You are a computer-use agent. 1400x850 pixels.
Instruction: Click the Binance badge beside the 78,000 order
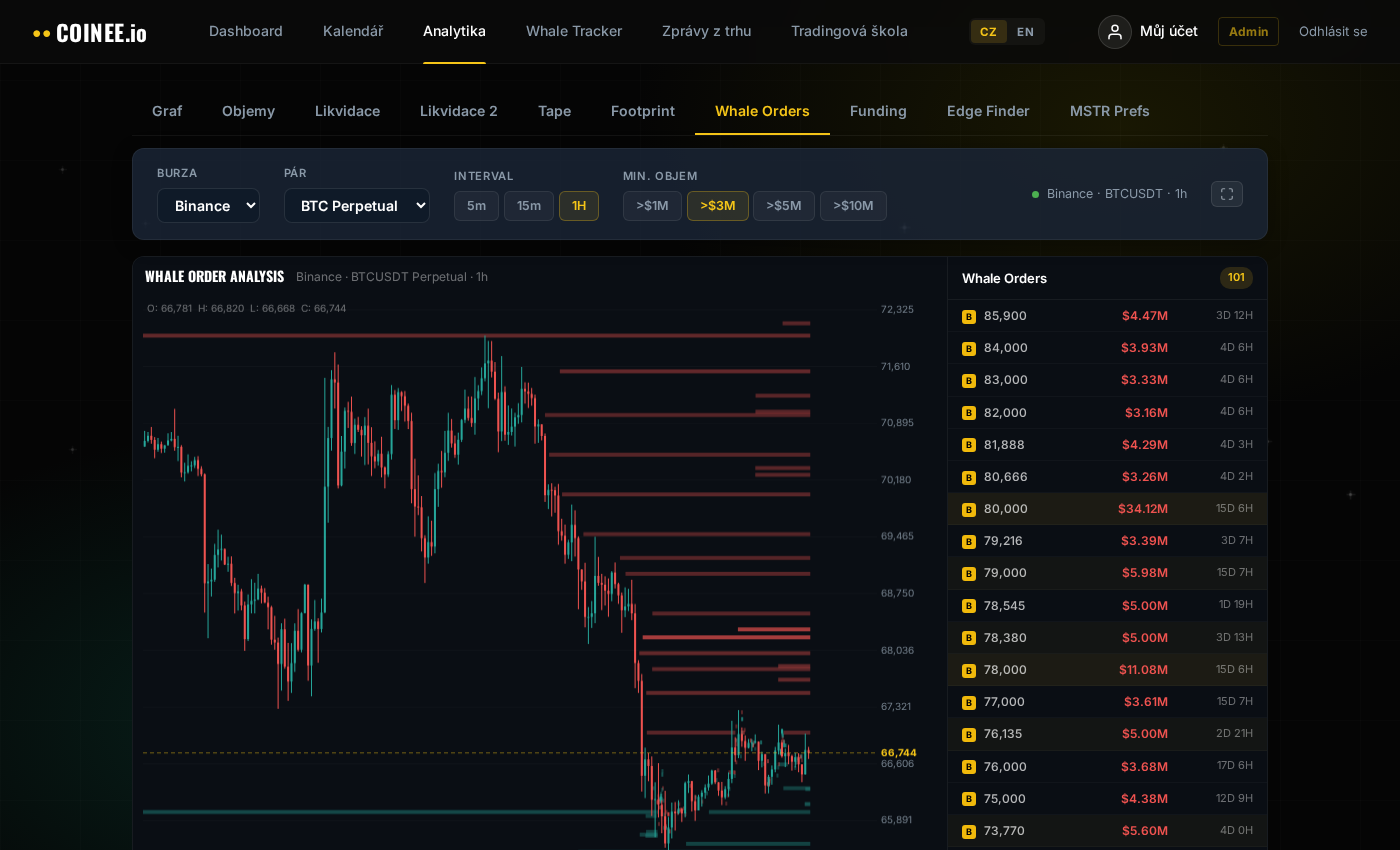pyautogui.click(x=969, y=670)
